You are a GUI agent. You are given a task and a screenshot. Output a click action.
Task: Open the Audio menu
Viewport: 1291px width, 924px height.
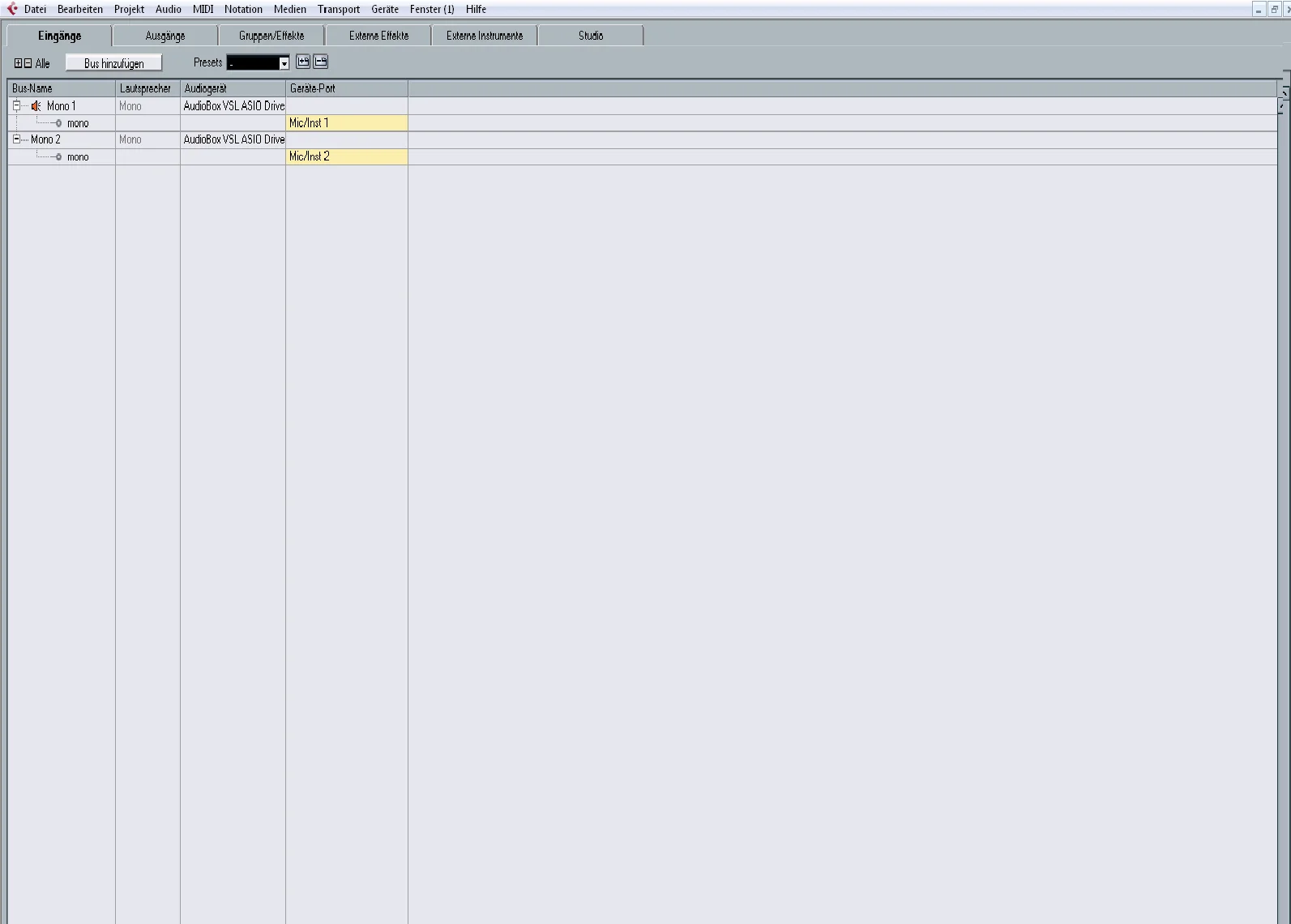(x=169, y=9)
